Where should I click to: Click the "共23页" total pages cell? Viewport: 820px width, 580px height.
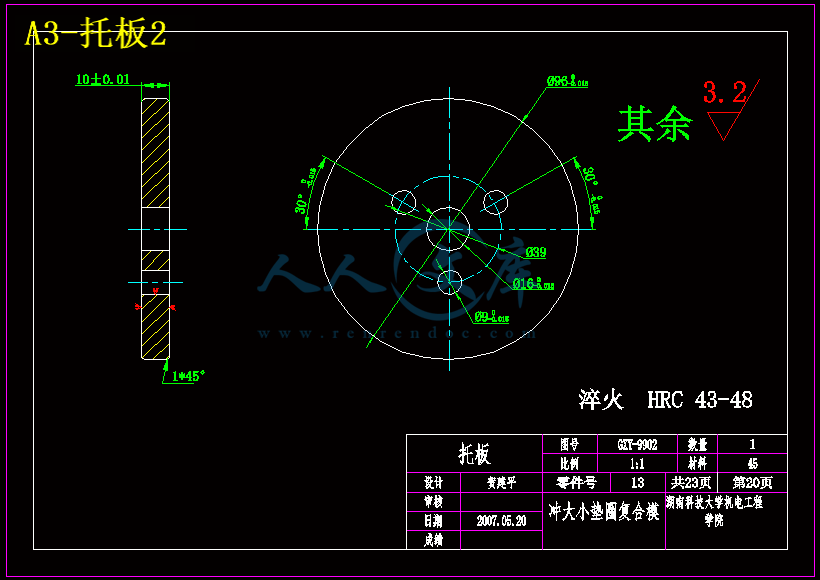[691, 483]
